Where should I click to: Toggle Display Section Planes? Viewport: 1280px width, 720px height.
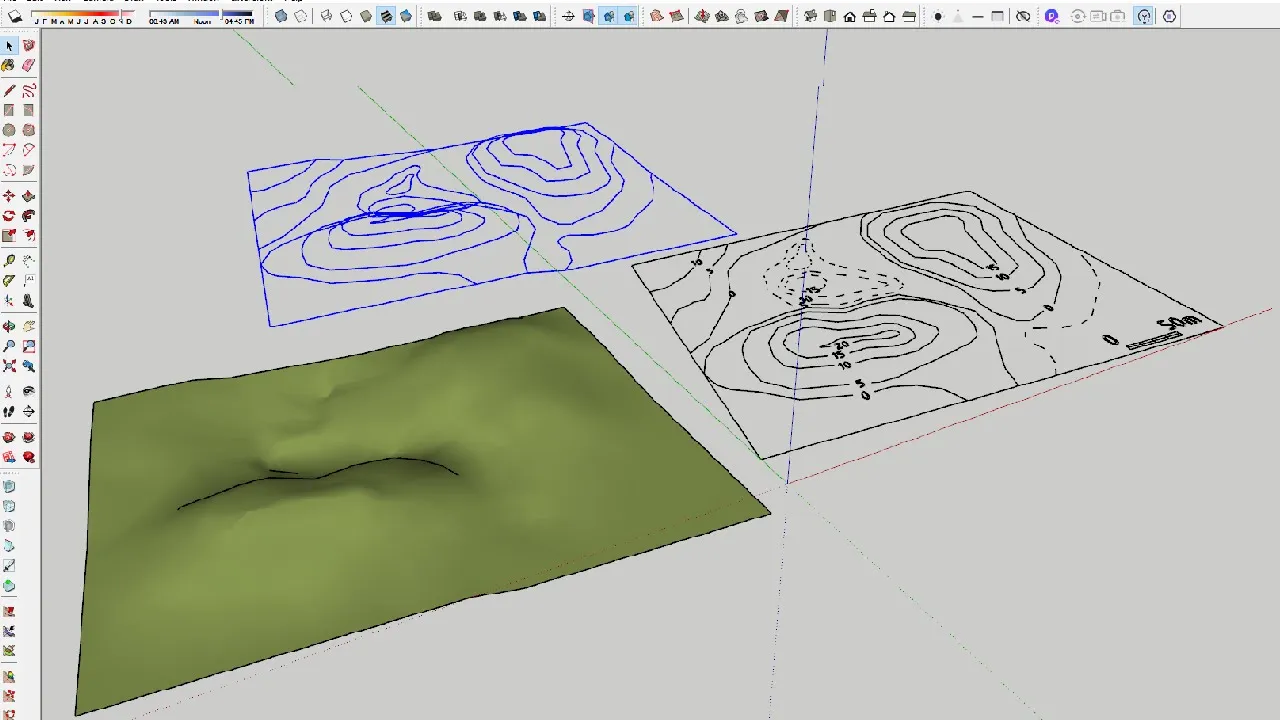[x=588, y=16]
